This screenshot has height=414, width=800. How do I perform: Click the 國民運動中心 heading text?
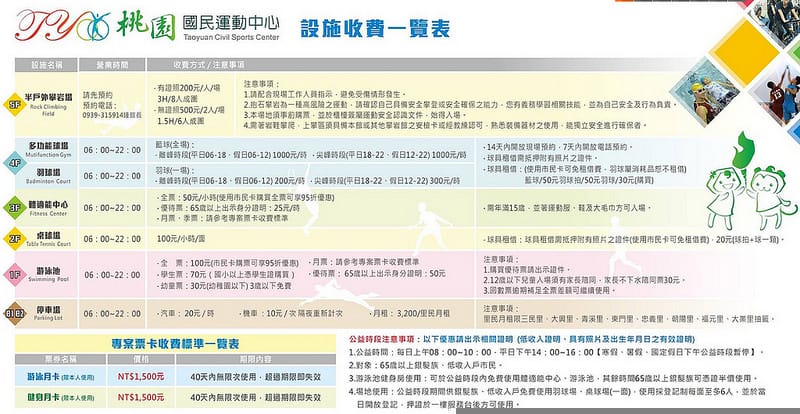[231, 22]
